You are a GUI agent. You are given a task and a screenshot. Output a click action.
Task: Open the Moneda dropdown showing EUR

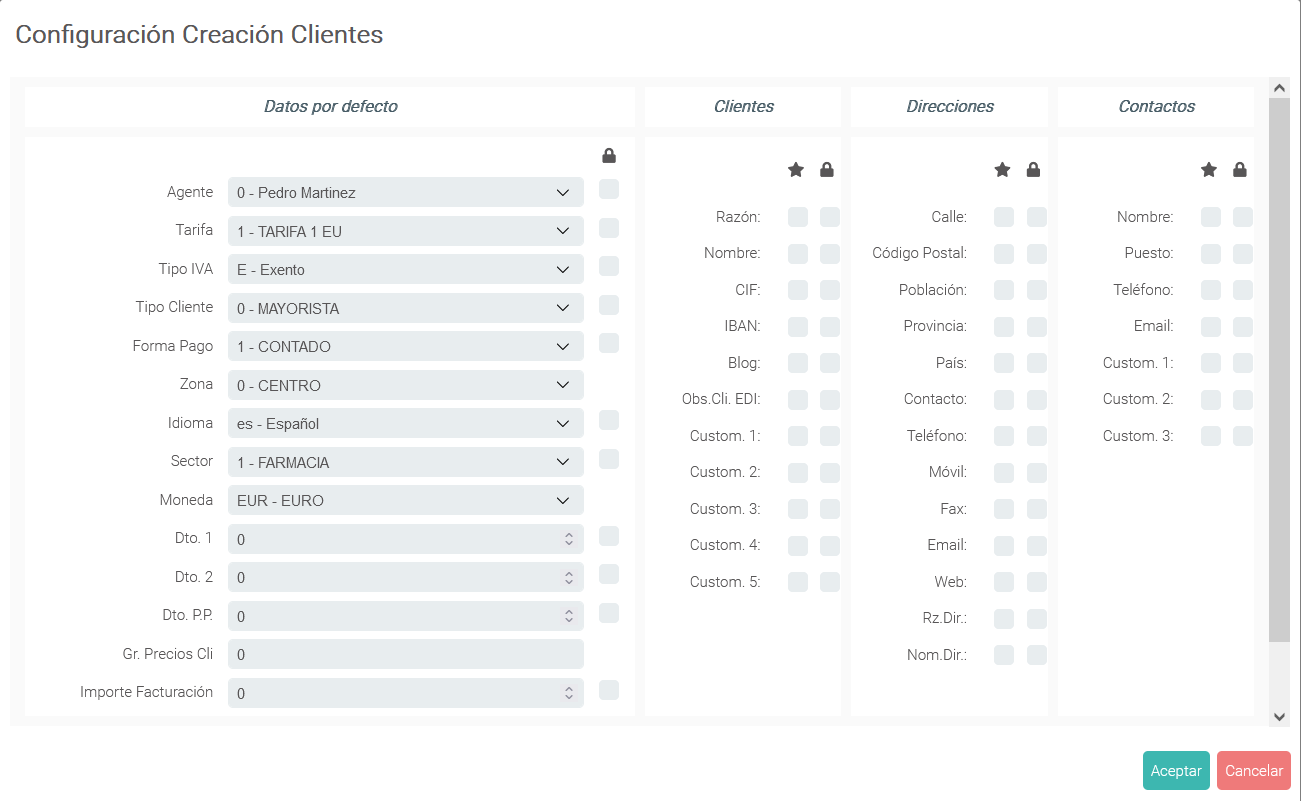click(406, 500)
